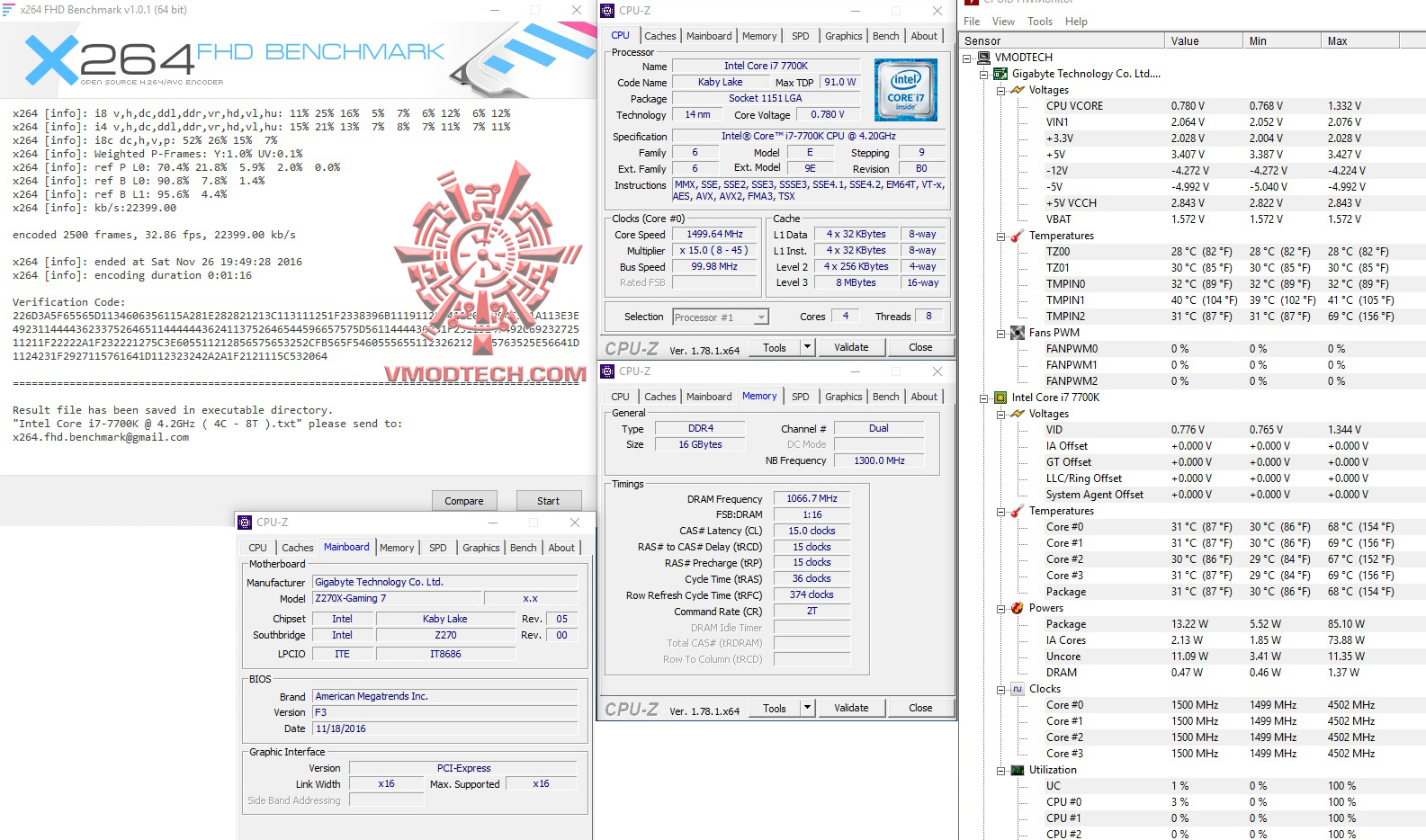
Task: Open the File menu in HWMonitor
Action: pos(972,22)
